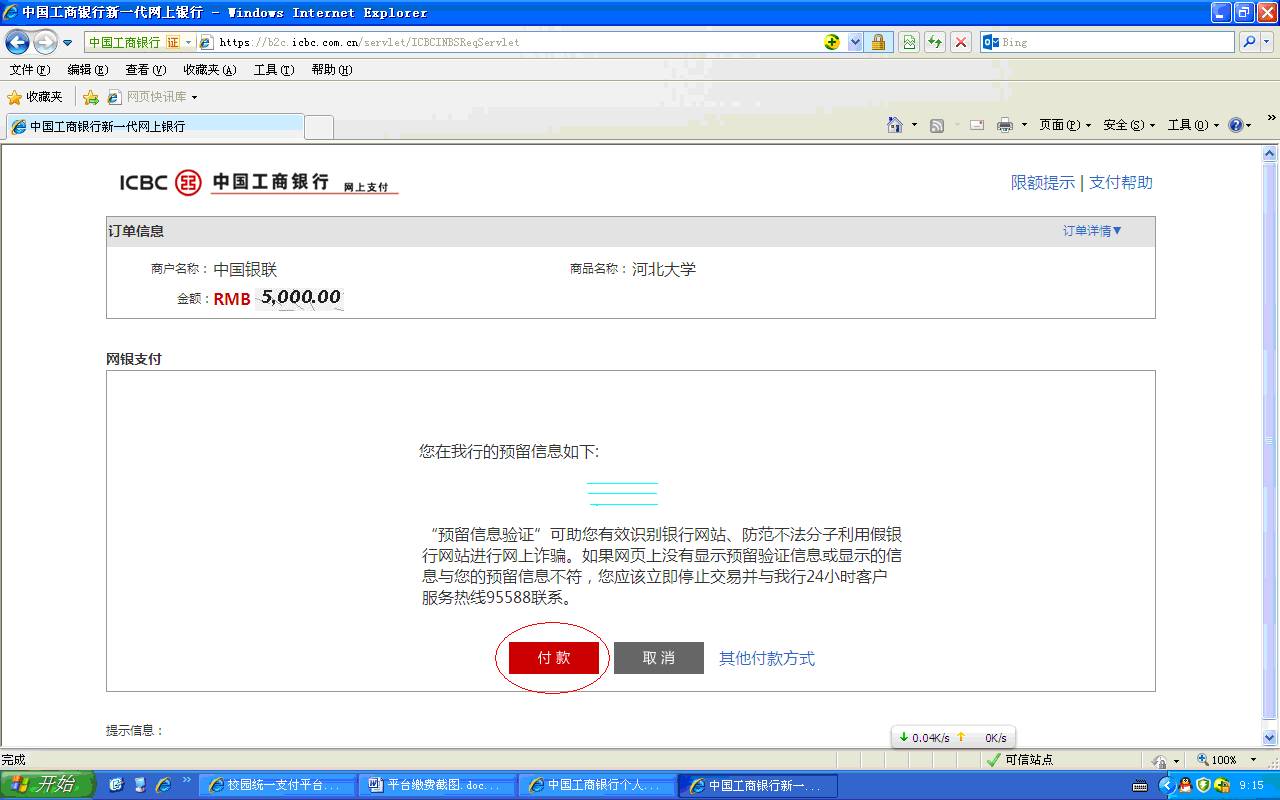Switch to 中国工商银行个人 taskbar window
This screenshot has height=800, width=1280.
coord(598,786)
